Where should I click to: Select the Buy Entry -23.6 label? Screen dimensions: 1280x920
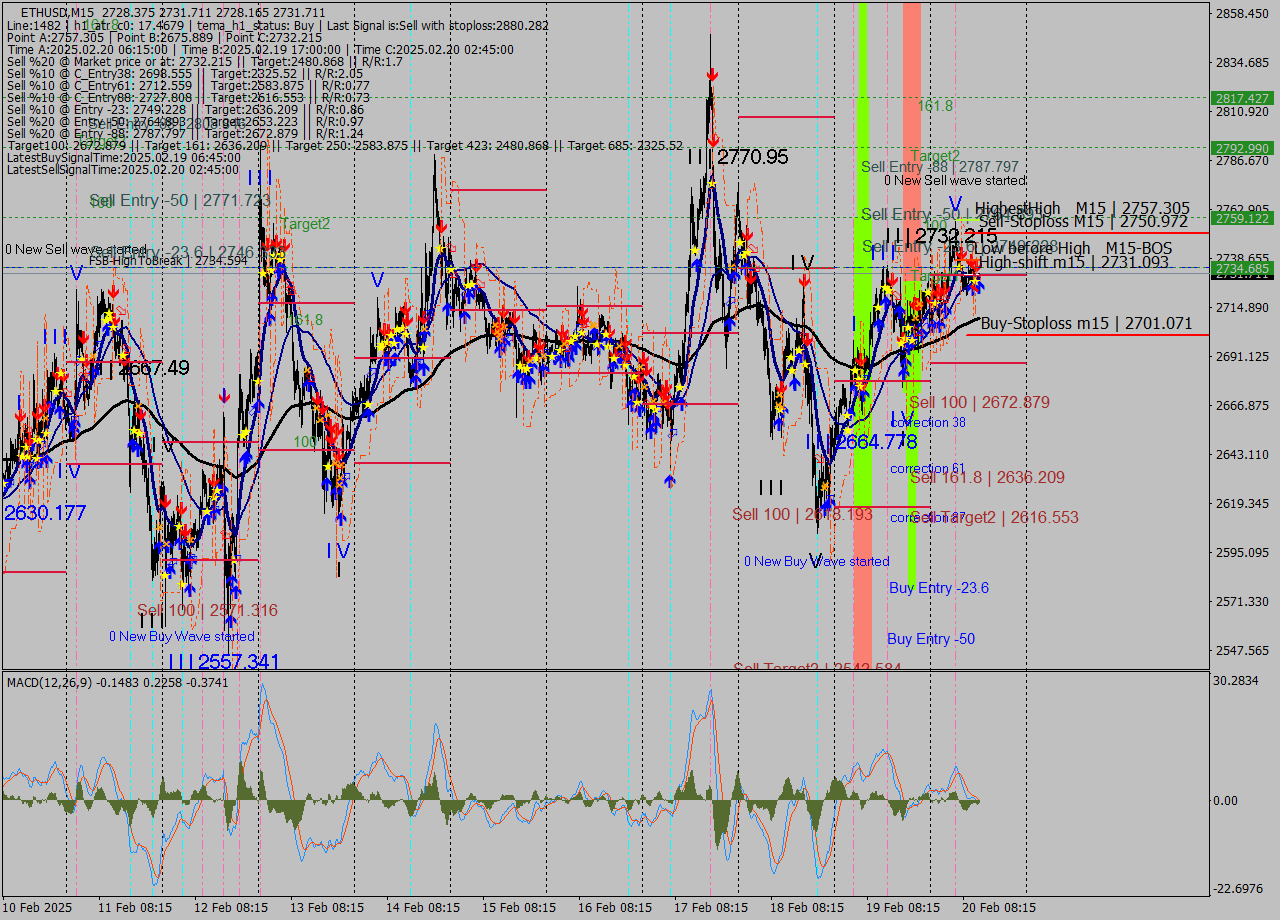tap(940, 588)
